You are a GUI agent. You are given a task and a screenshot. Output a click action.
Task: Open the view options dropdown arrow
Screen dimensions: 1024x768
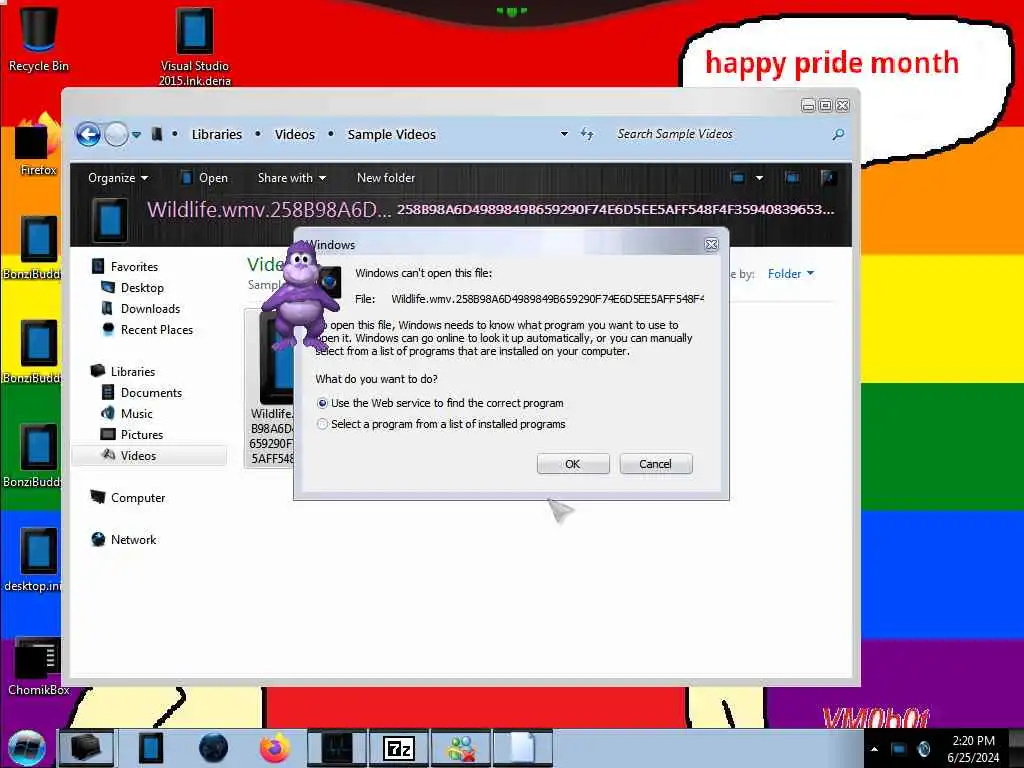(759, 178)
